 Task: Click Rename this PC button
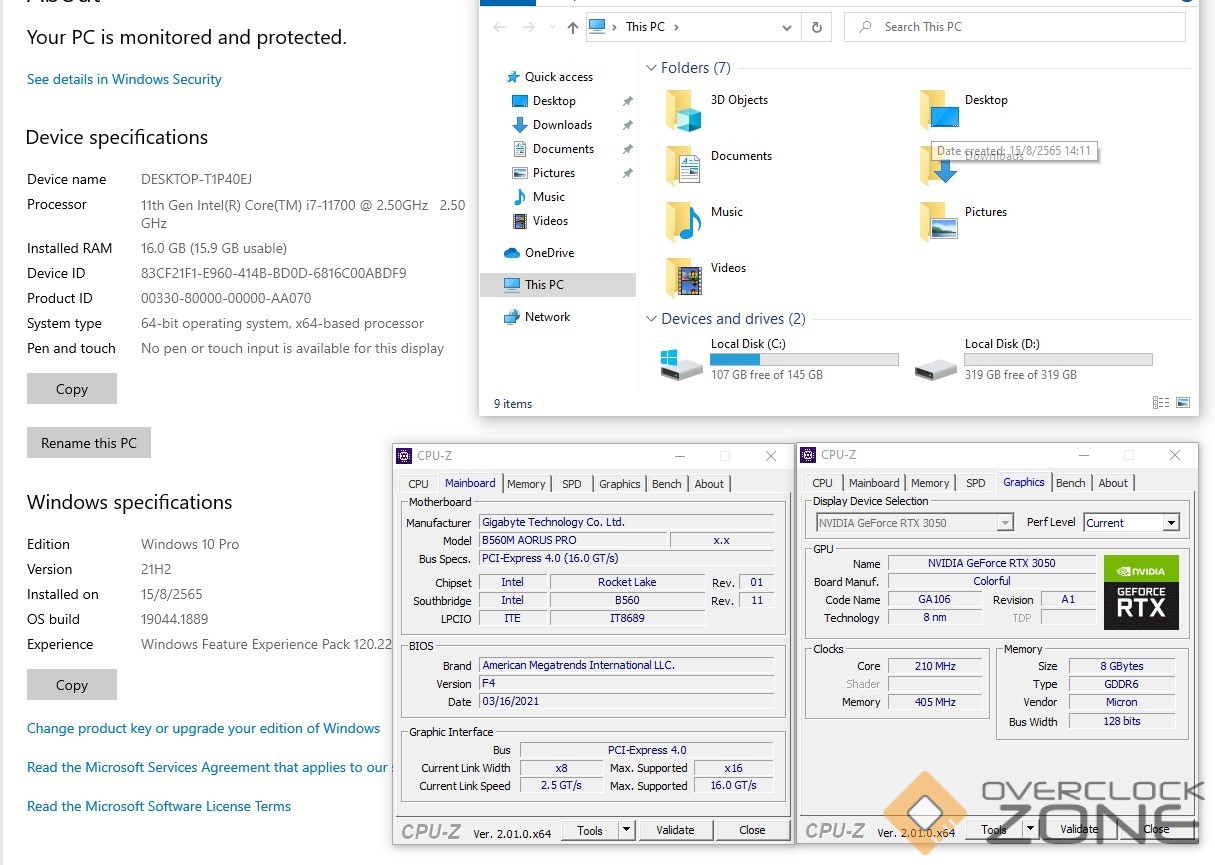89,443
